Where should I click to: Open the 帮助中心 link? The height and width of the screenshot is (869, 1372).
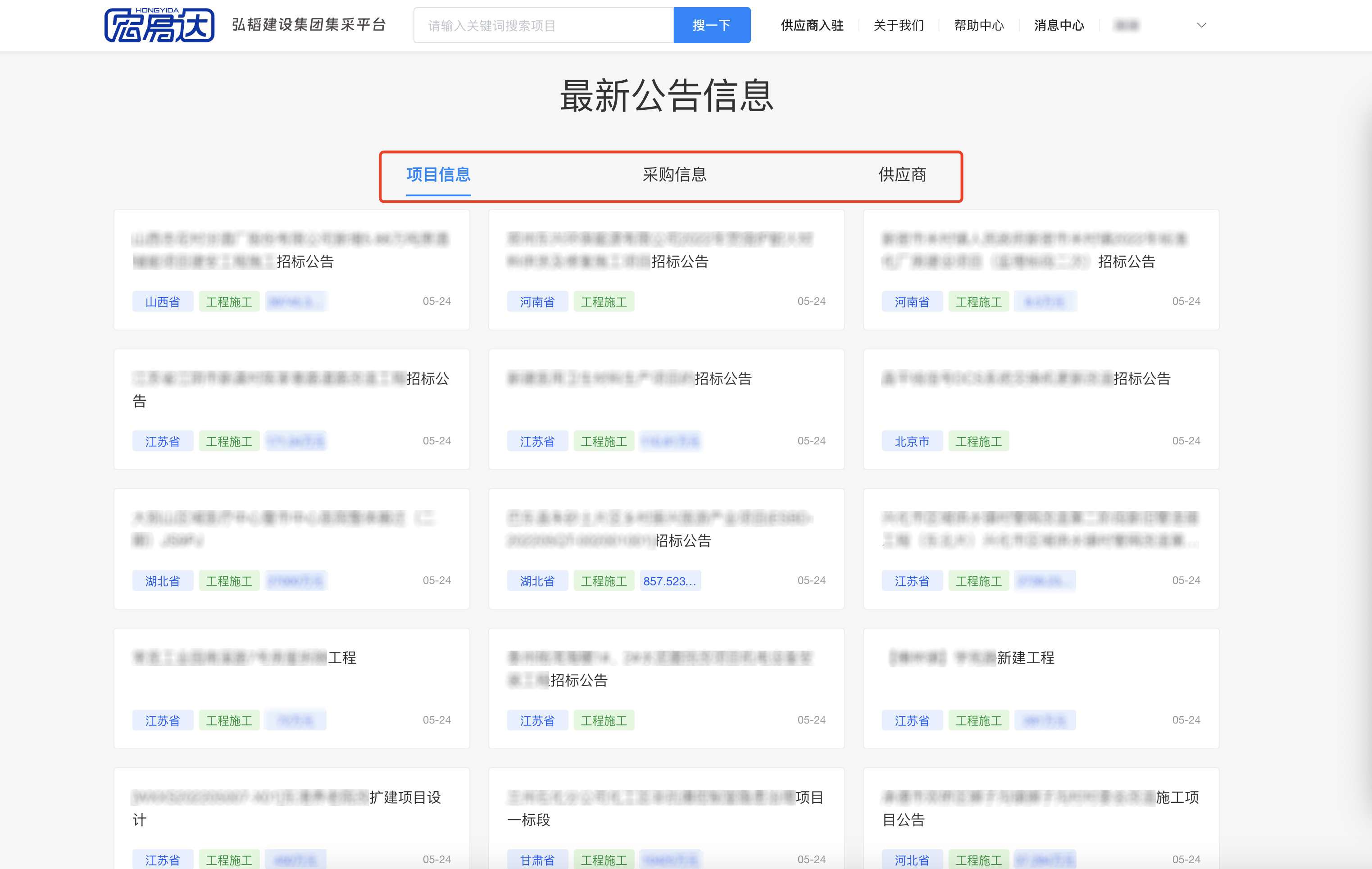point(979,25)
